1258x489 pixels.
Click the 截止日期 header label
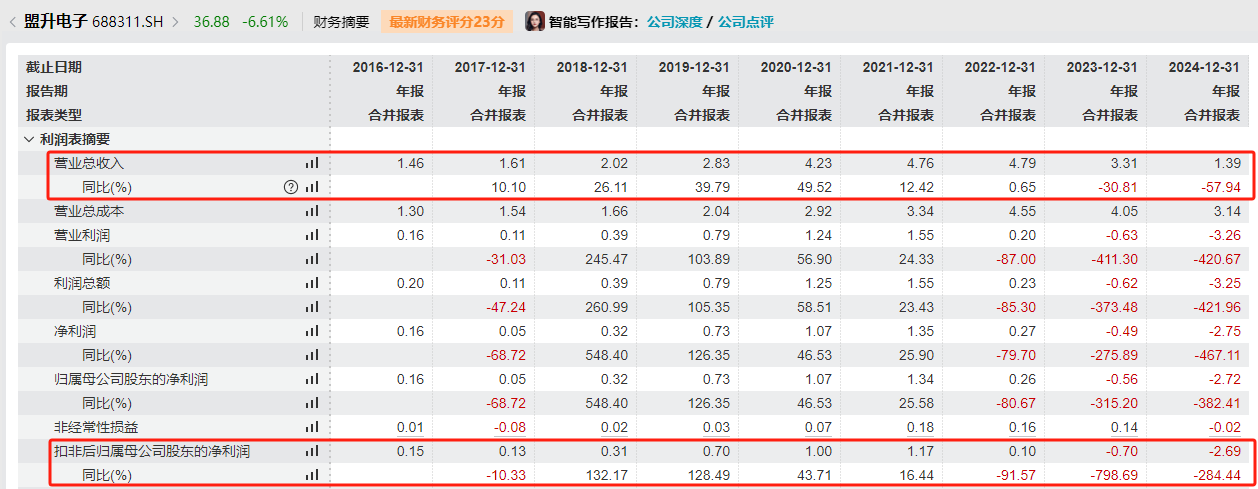54,67
